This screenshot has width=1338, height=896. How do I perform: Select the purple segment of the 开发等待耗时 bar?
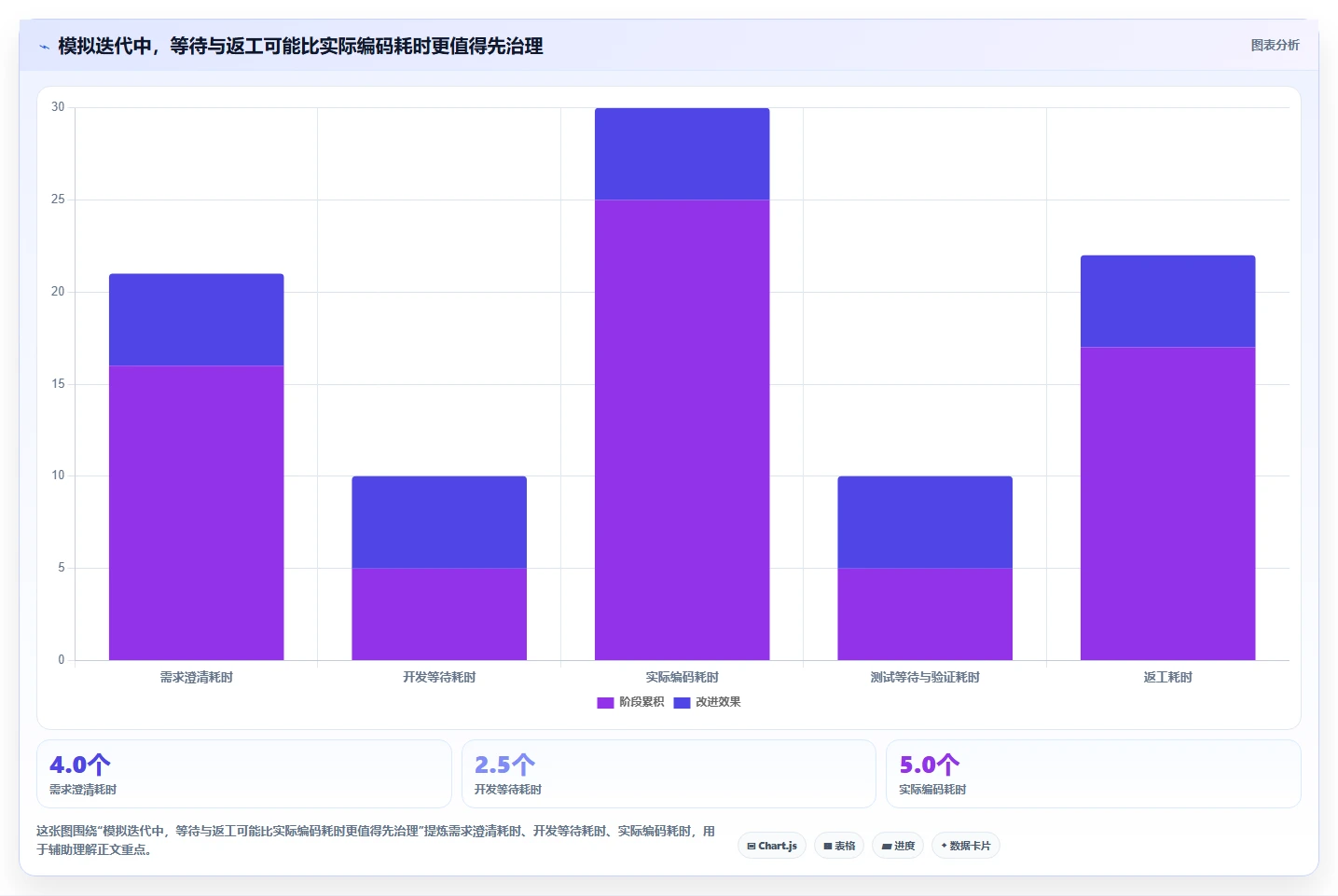click(x=439, y=614)
